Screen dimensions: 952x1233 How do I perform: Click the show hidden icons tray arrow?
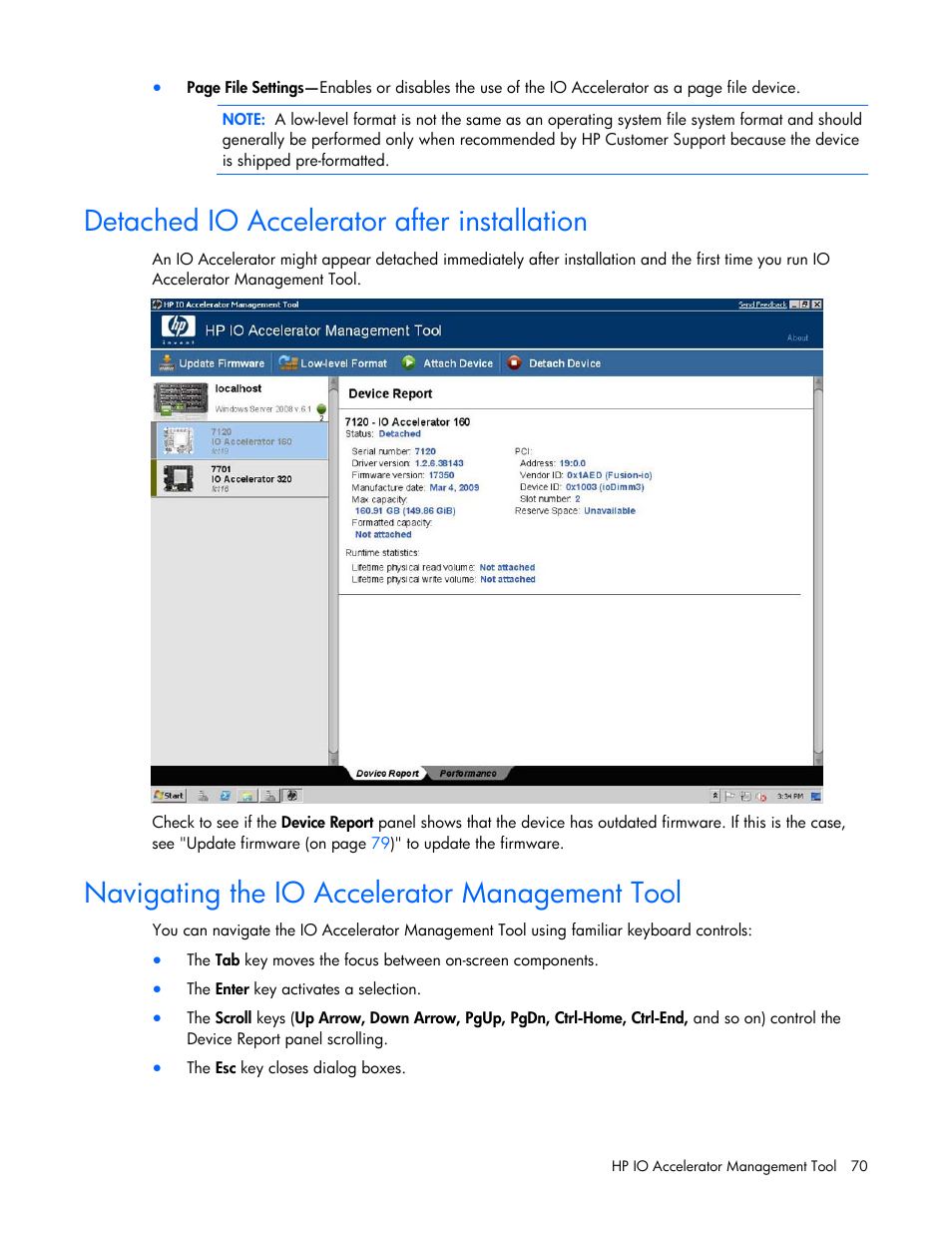[x=714, y=796]
